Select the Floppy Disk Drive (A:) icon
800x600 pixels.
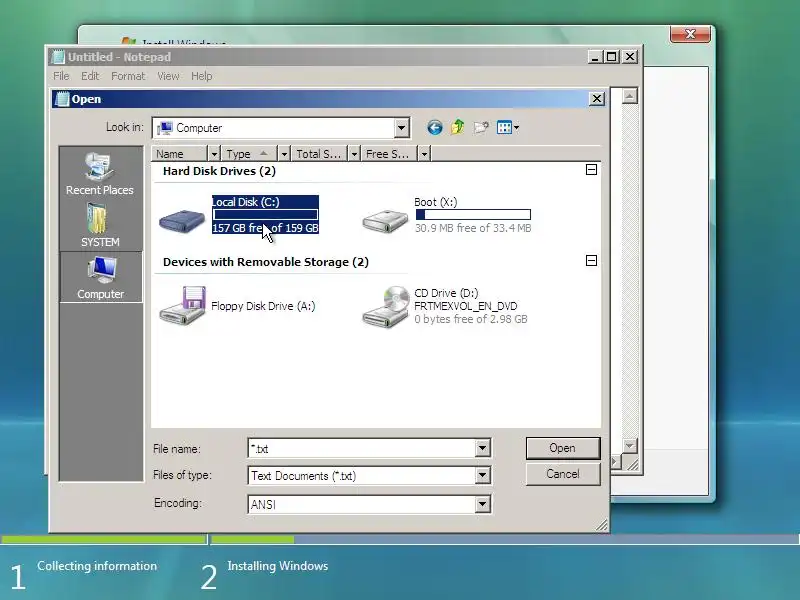point(182,306)
